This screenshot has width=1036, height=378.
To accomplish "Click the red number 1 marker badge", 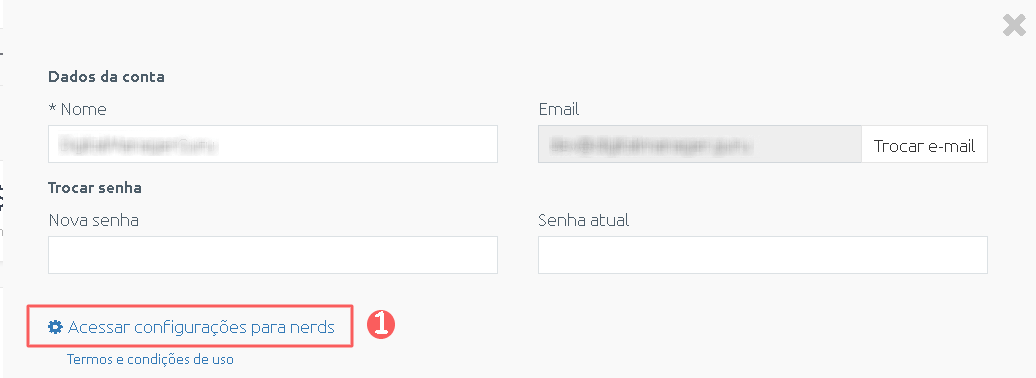I will tap(381, 325).
